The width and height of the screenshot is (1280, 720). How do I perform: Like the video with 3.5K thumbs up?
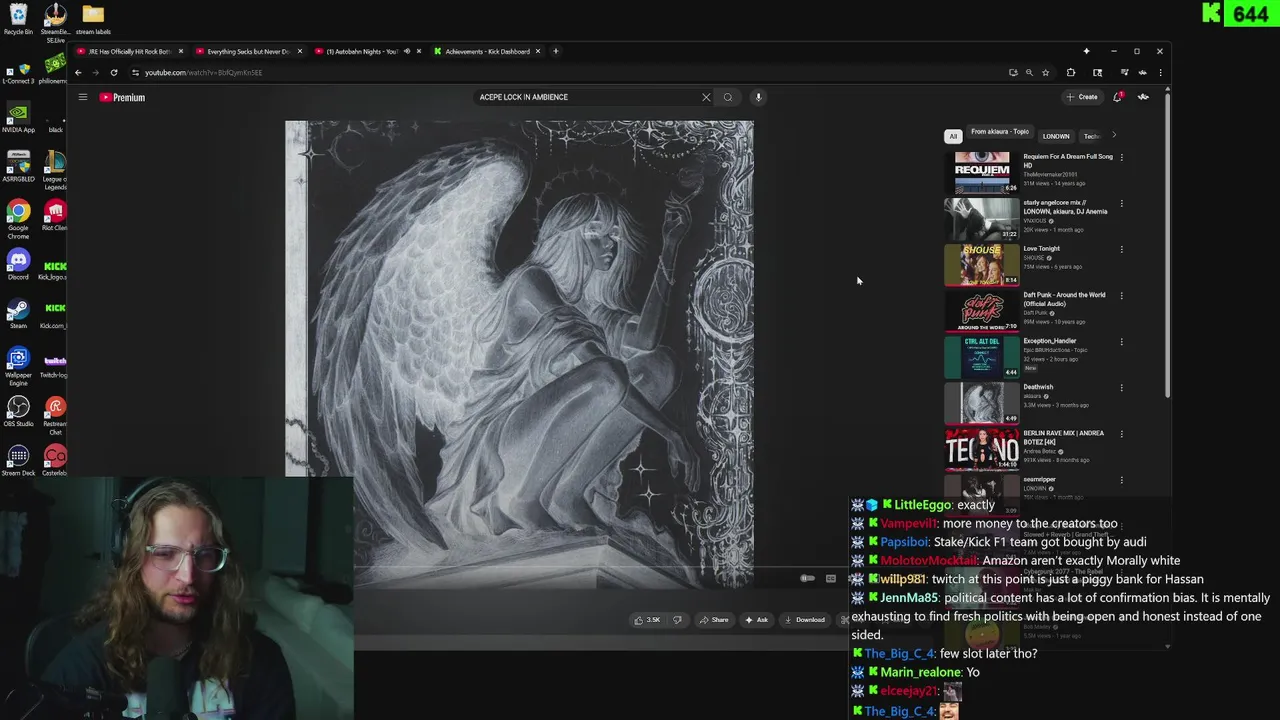click(647, 620)
